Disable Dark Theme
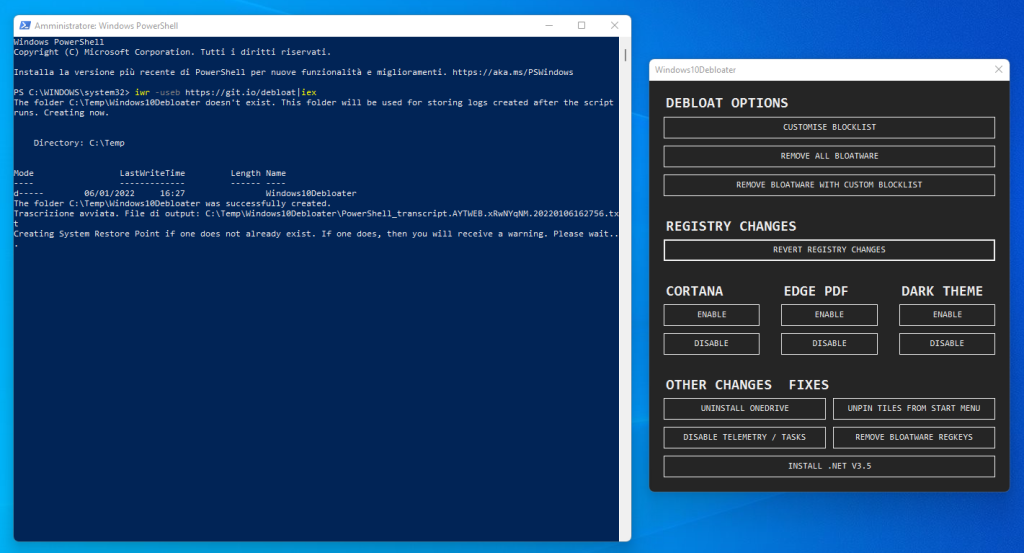The height and width of the screenshot is (553, 1024). pos(946,344)
